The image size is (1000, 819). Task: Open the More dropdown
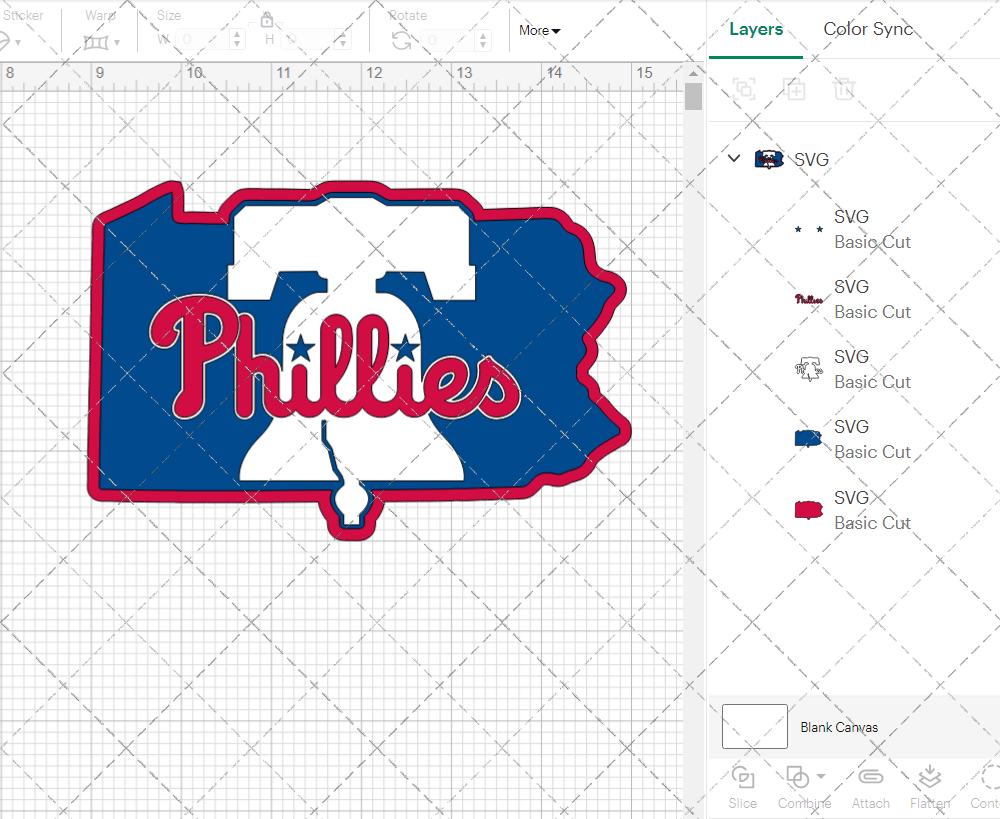click(539, 31)
